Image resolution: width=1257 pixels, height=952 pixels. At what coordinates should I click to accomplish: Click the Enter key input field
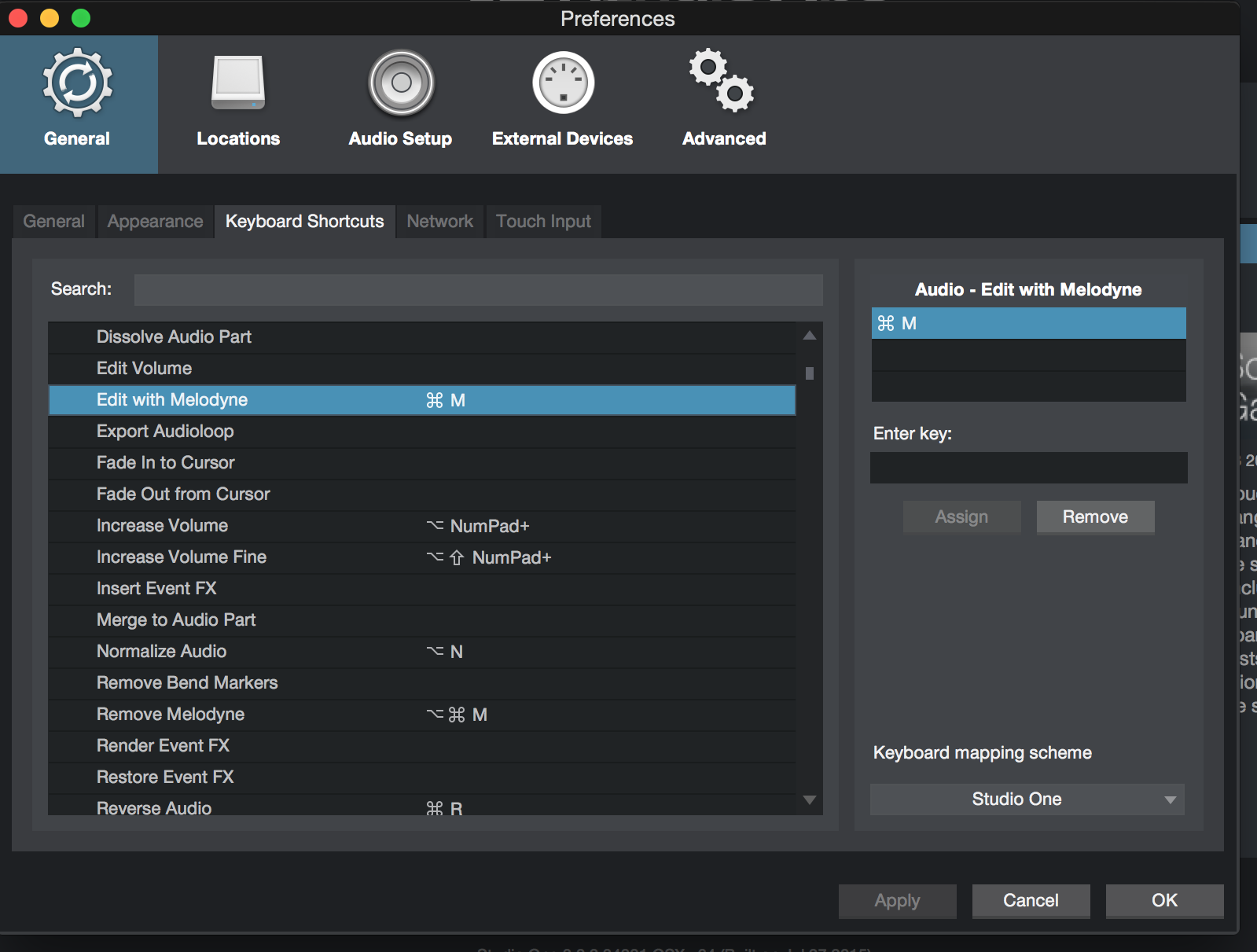click(1028, 468)
